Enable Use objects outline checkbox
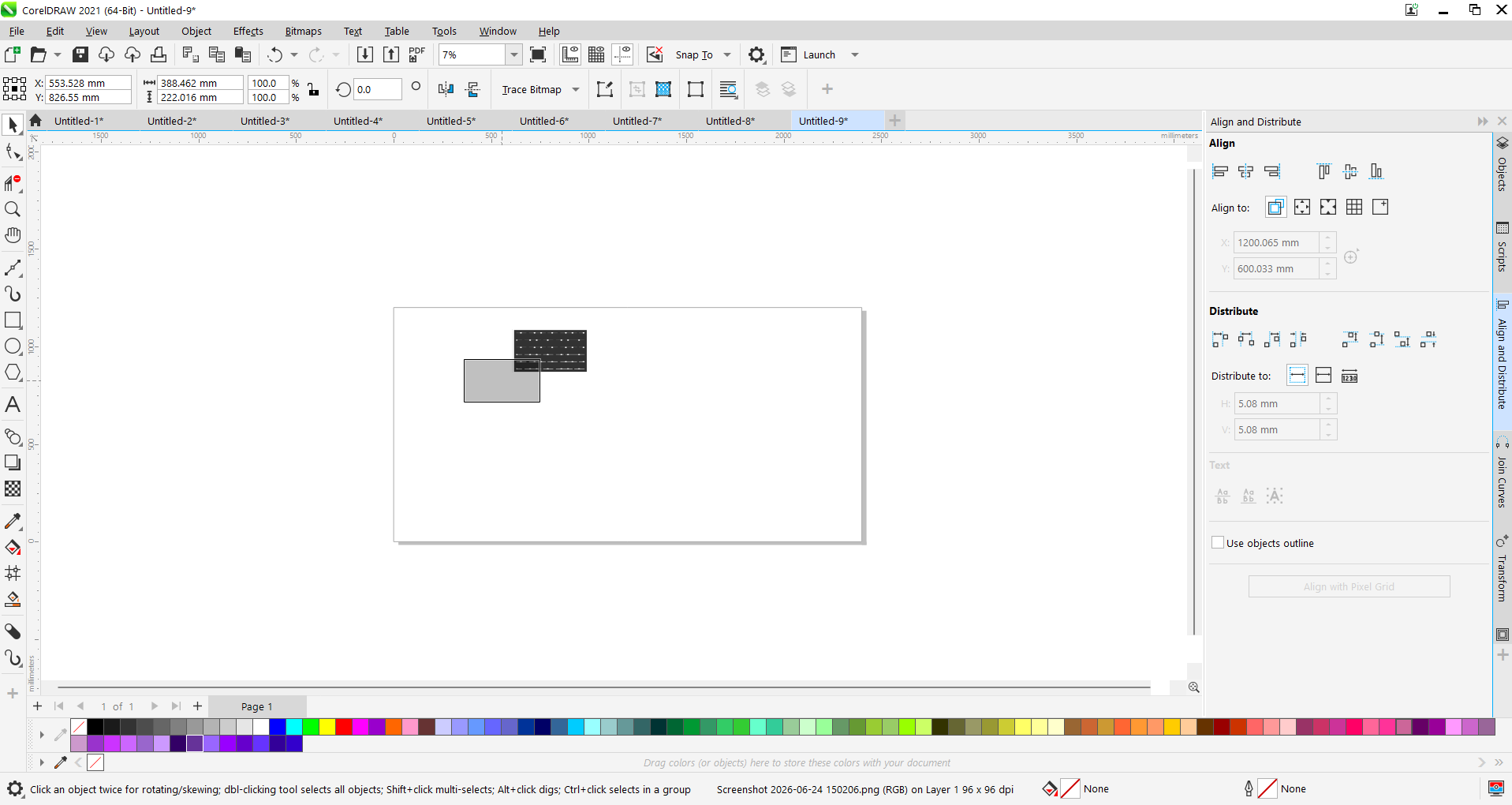 click(x=1218, y=542)
